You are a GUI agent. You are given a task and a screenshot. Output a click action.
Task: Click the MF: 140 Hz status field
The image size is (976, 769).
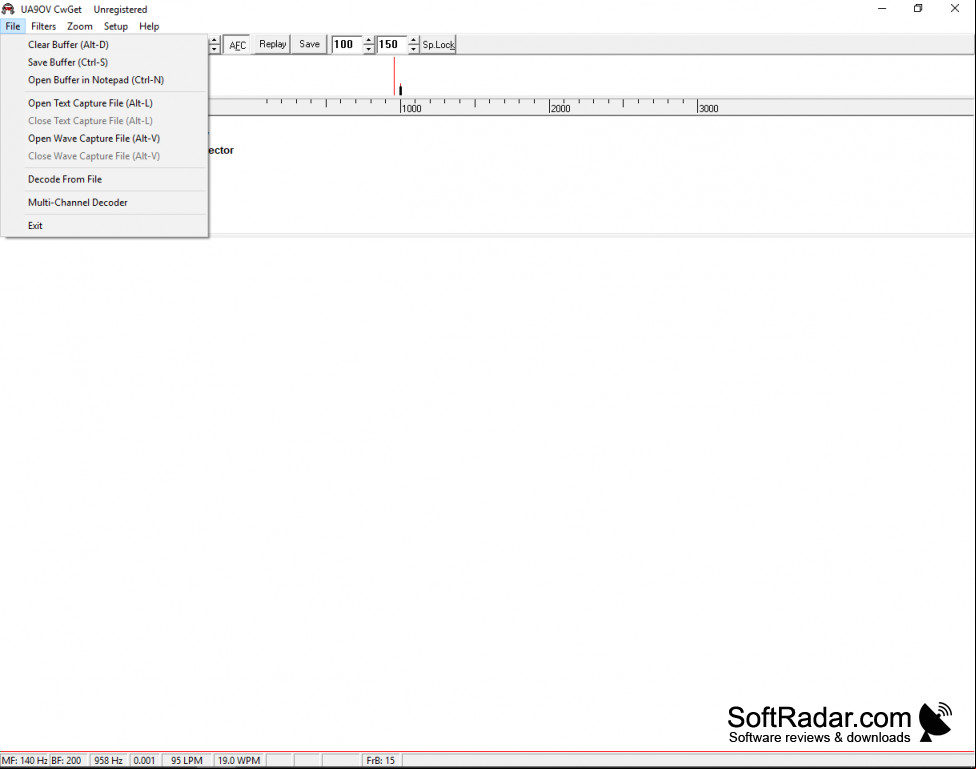click(24, 760)
